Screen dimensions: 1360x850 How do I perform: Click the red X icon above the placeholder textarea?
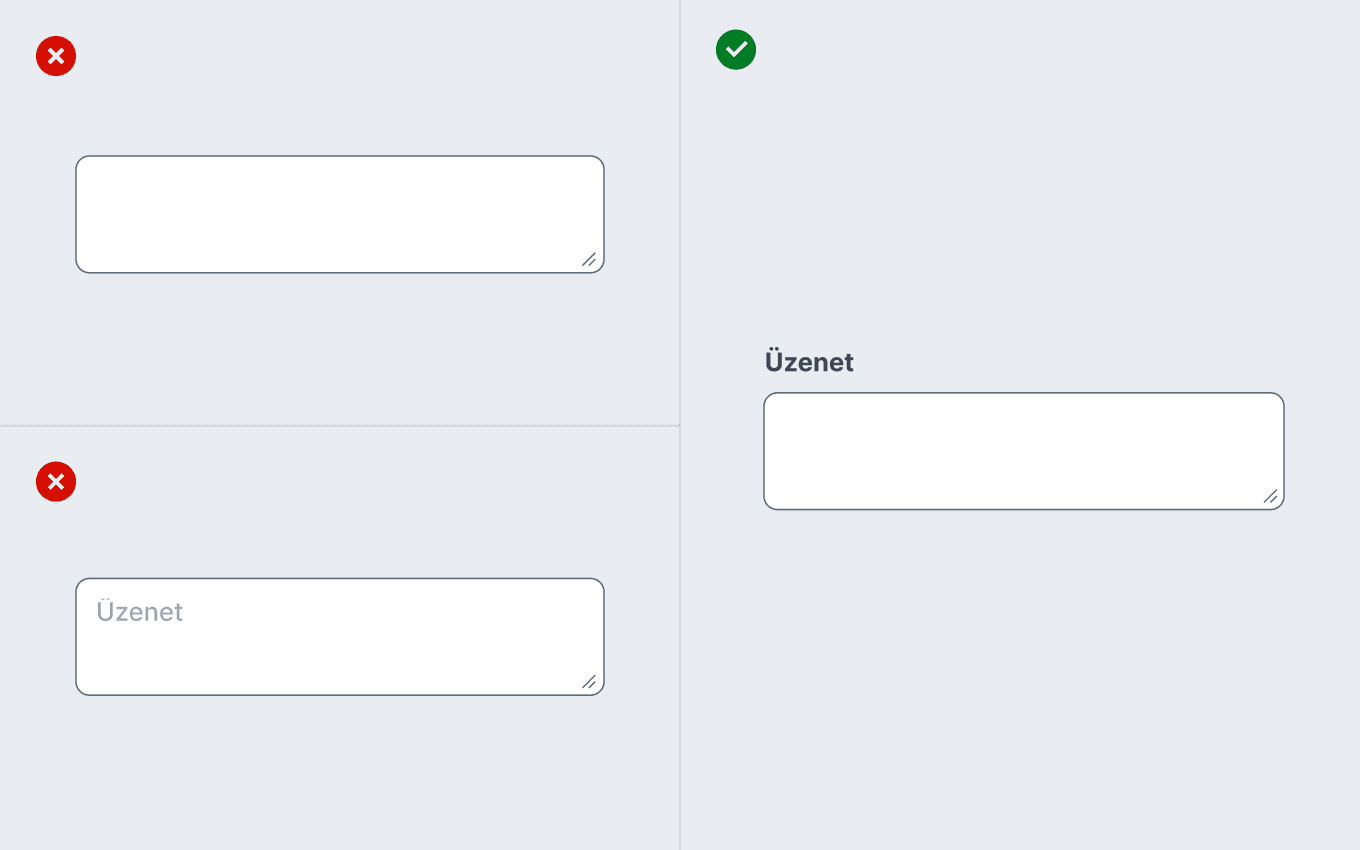[x=56, y=482]
